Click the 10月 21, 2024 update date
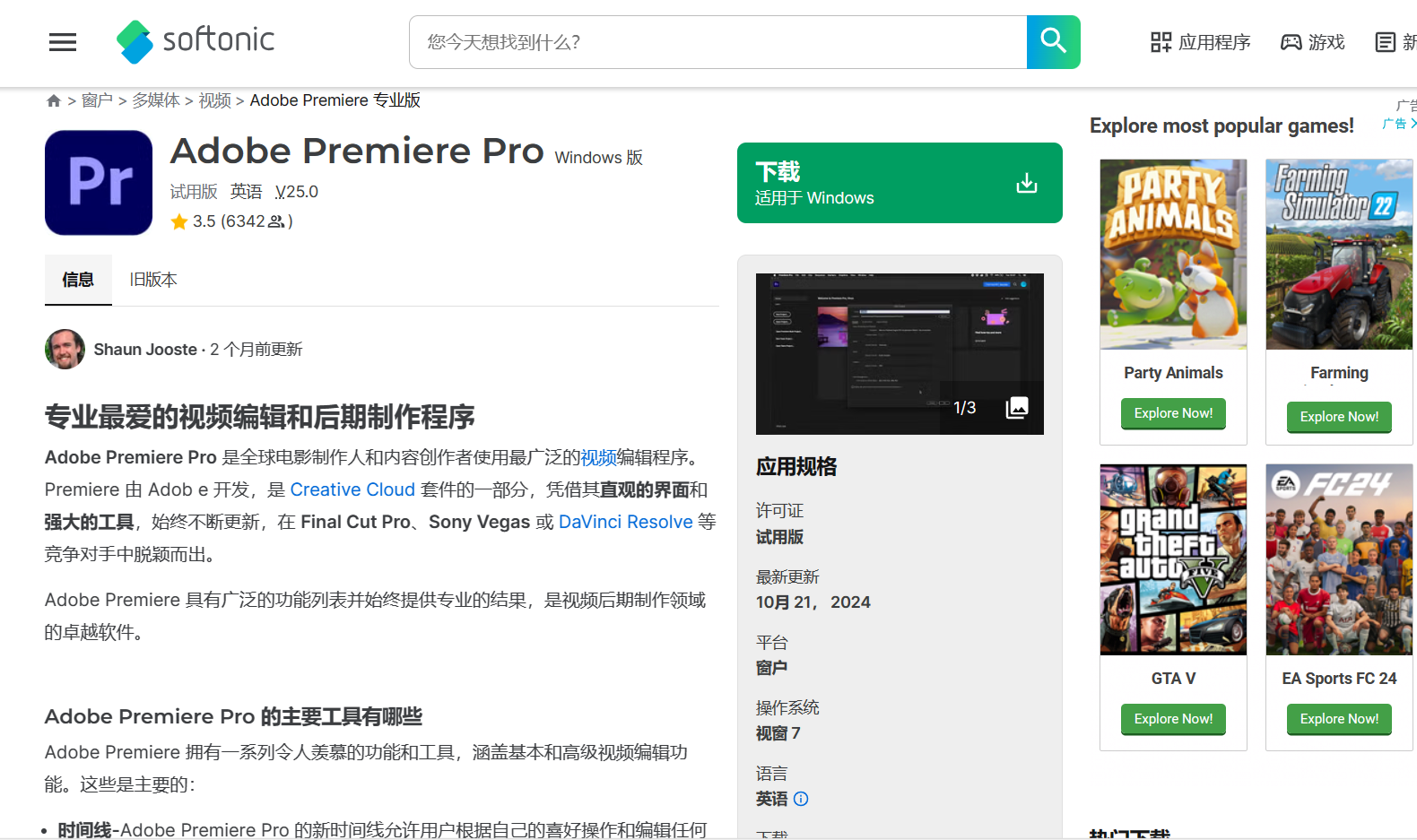This screenshot has height=840, width=1417. (813, 602)
